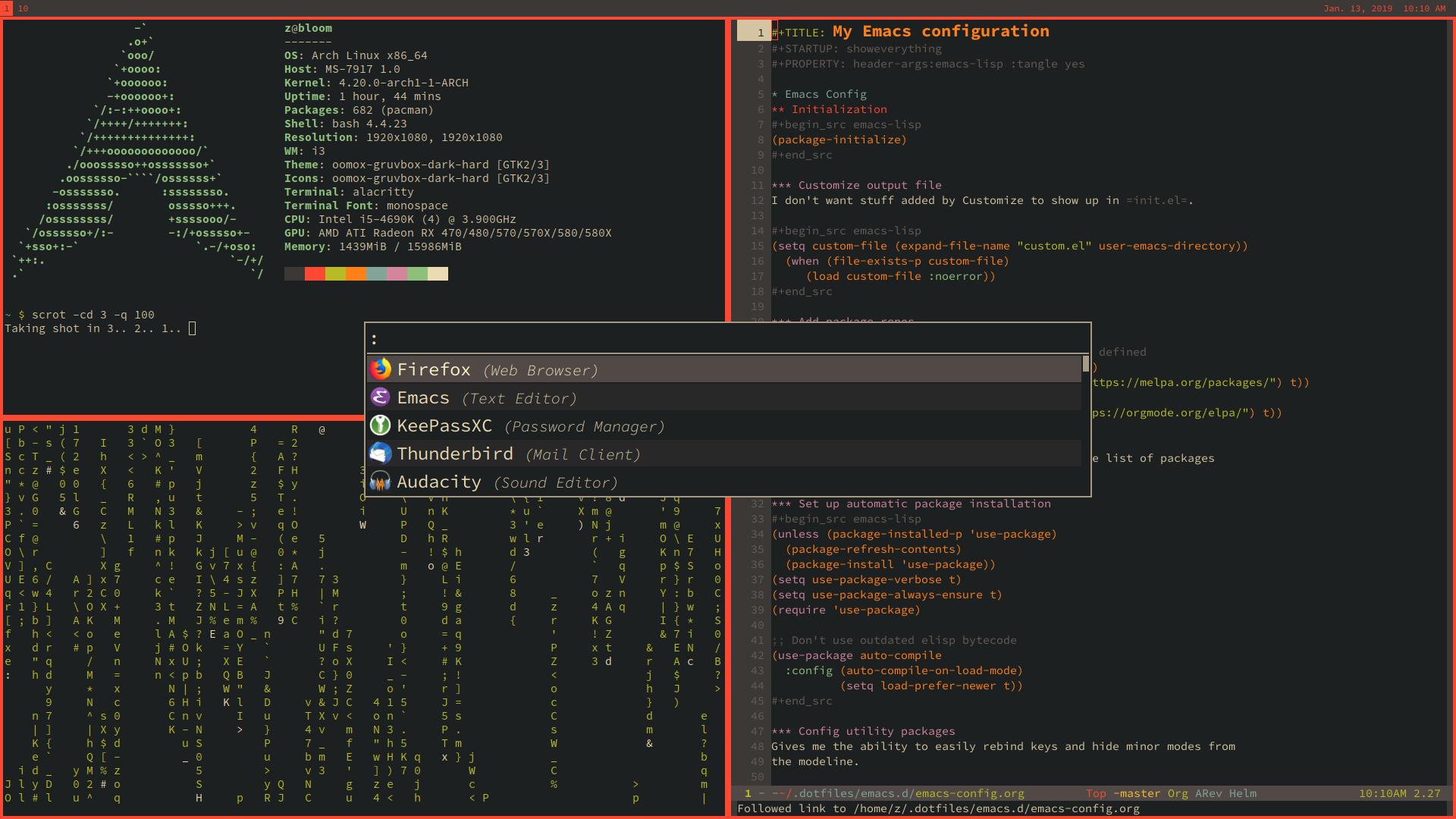Image resolution: width=1456 pixels, height=819 pixels.
Task: Click the 'scrot -cd 3 -q 100' command
Action: [93, 315]
